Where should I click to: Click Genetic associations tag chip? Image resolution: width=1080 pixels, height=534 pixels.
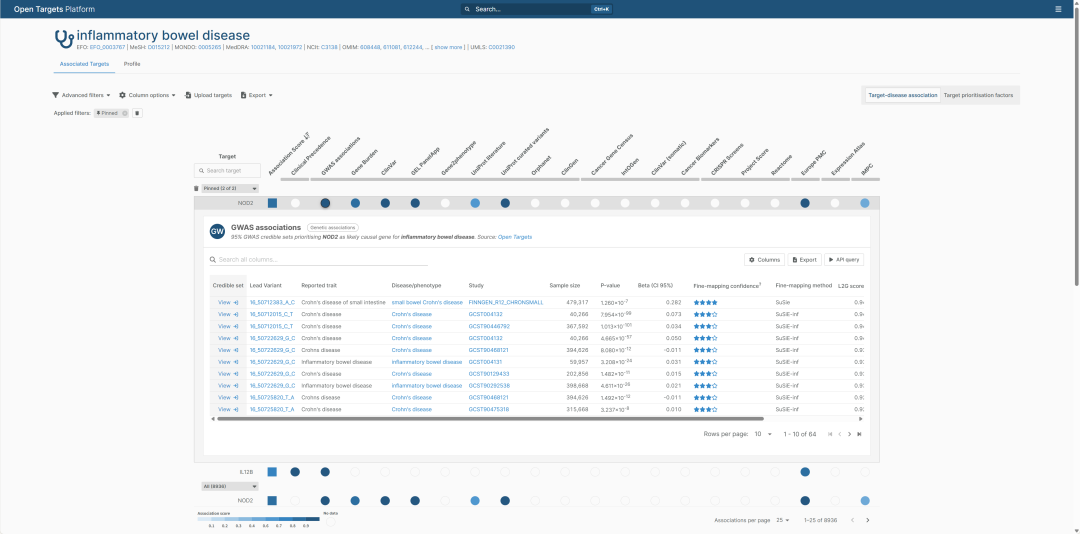pyautogui.click(x=333, y=227)
